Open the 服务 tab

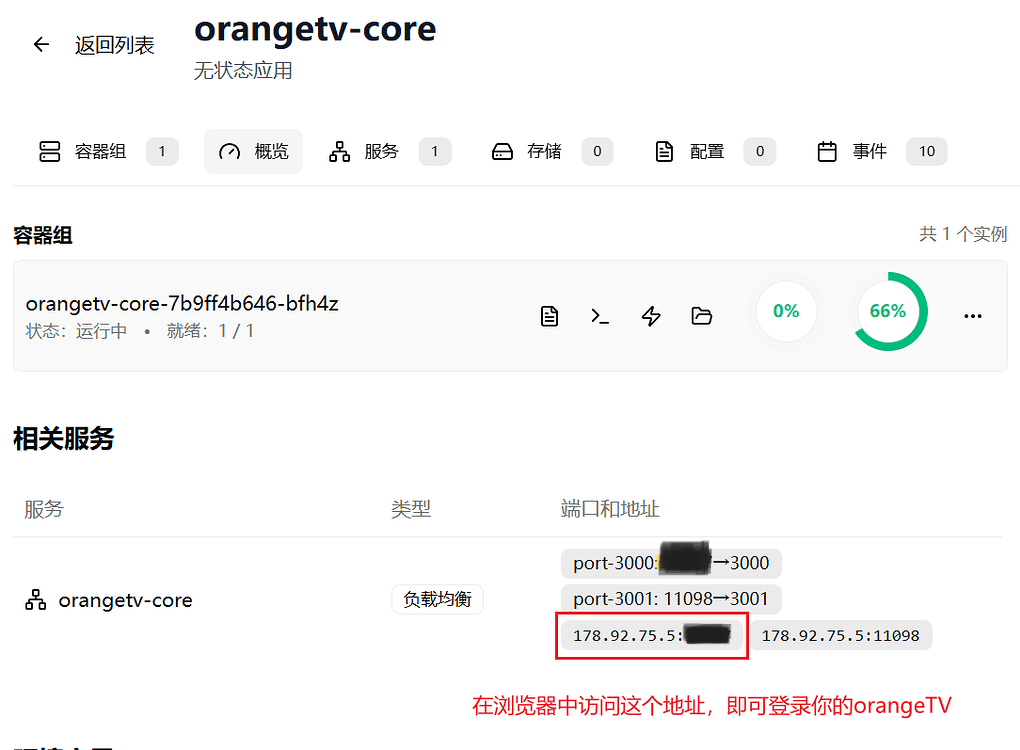[381, 151]
